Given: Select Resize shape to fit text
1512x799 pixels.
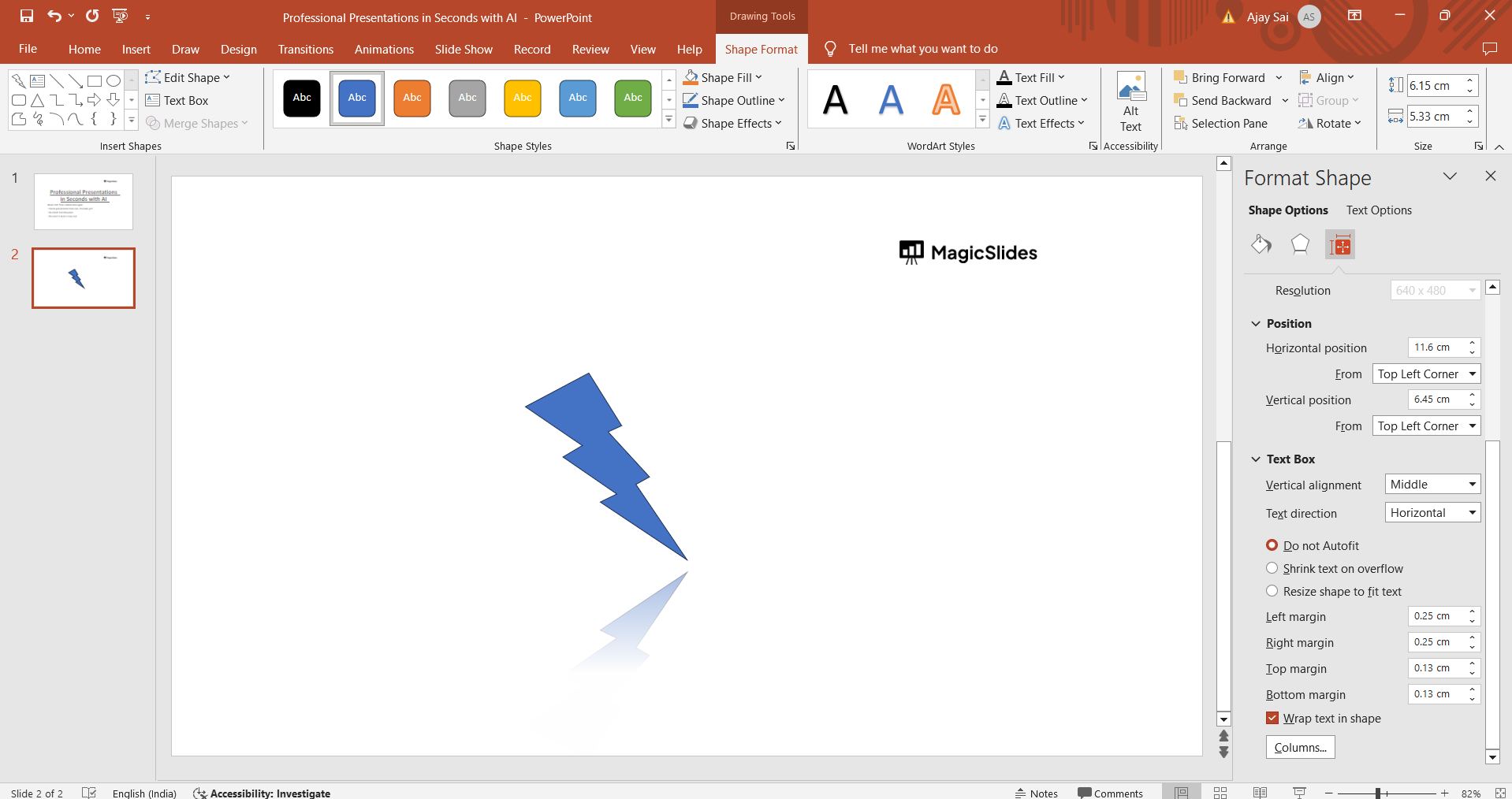Looking at the screenshot, I should coord(1334,591).
